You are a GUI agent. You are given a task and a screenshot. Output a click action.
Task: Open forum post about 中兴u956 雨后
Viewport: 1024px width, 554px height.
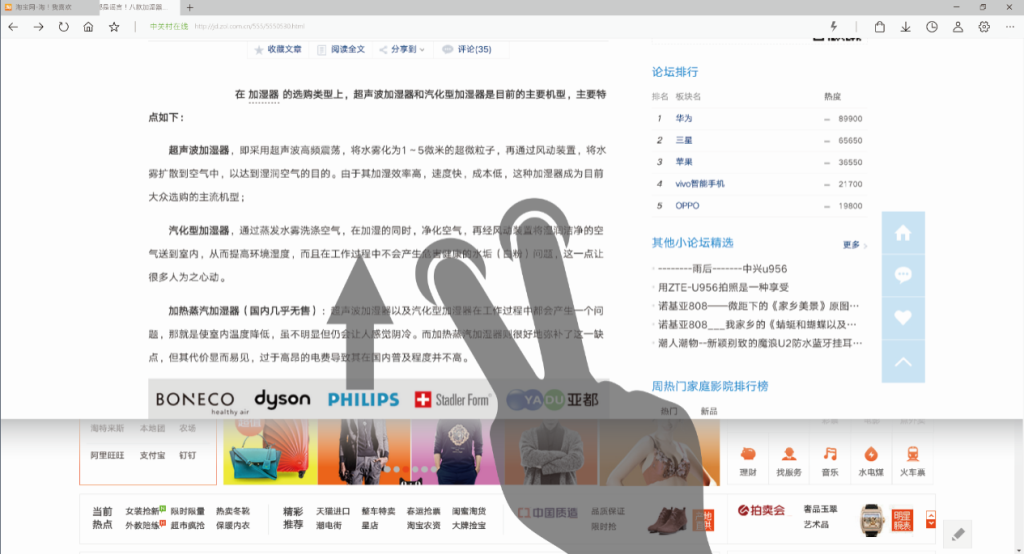tap(722, 269)
